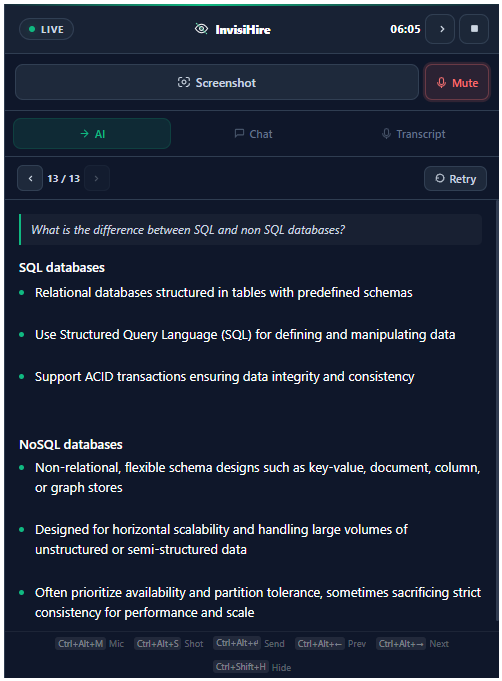
Task: Click the LIVE status indicator badge
Action: click(x=46, y=29)
